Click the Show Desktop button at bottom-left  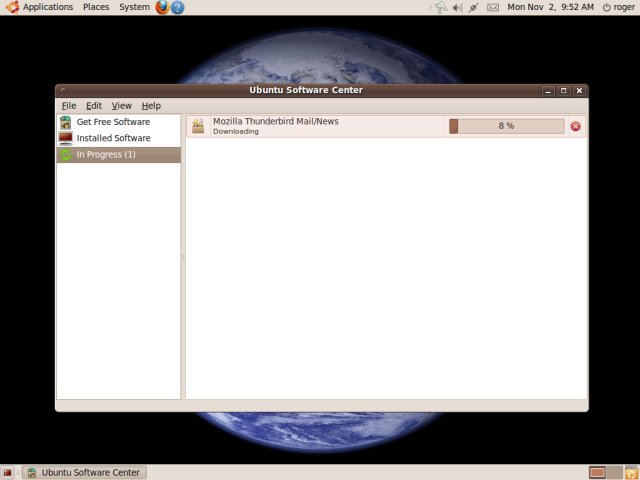click(7, 473)
